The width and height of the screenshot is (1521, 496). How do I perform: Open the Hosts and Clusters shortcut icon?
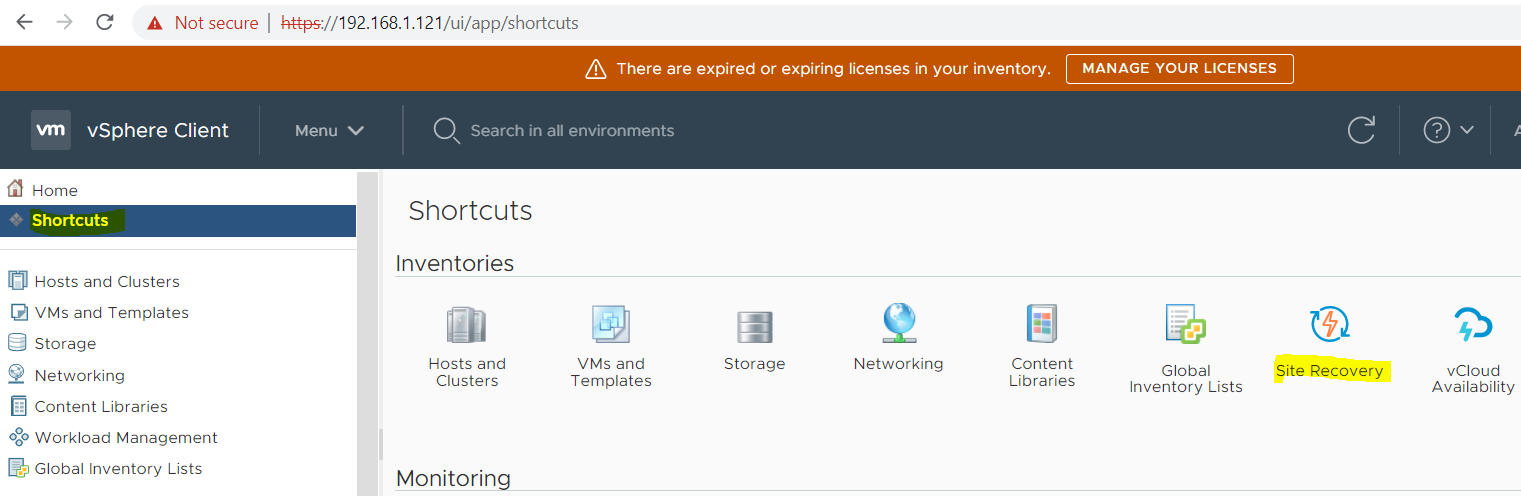[466, 326]
